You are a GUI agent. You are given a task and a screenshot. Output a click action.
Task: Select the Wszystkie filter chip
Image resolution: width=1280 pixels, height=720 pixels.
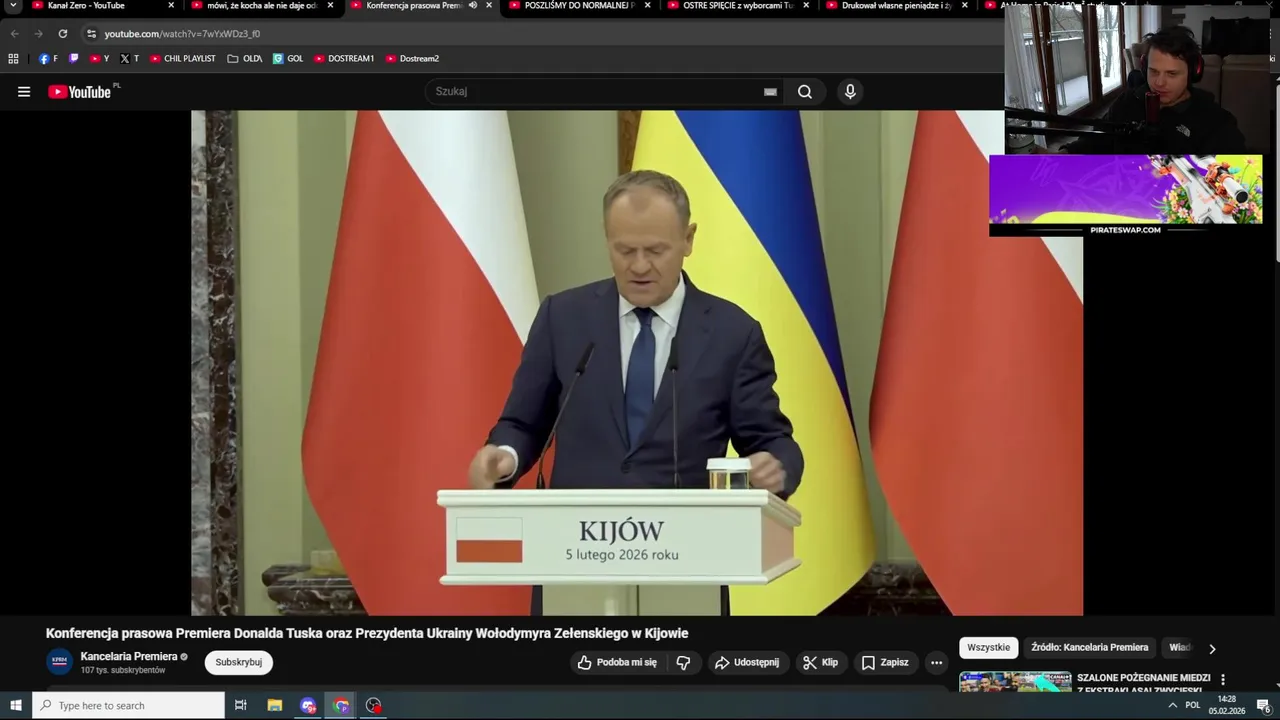click(989, 648)
